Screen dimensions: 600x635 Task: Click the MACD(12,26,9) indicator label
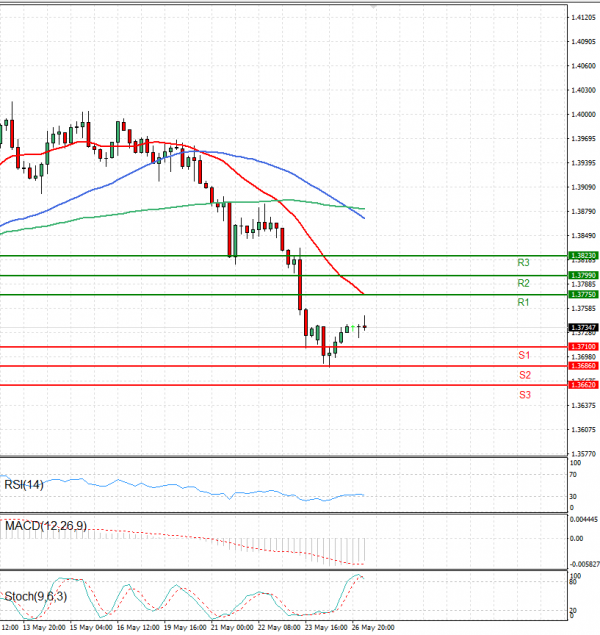click(46, 526)
